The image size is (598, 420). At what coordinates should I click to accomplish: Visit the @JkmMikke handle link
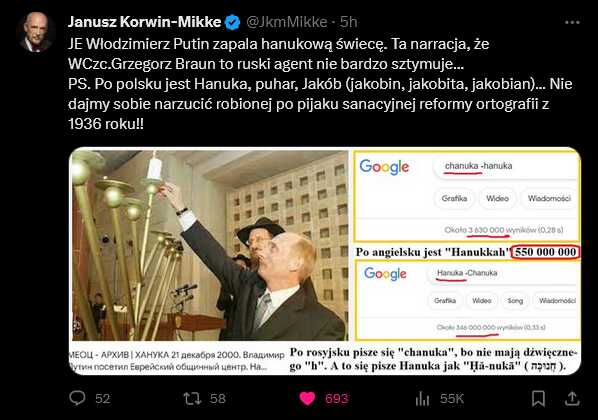pos(287,22)
